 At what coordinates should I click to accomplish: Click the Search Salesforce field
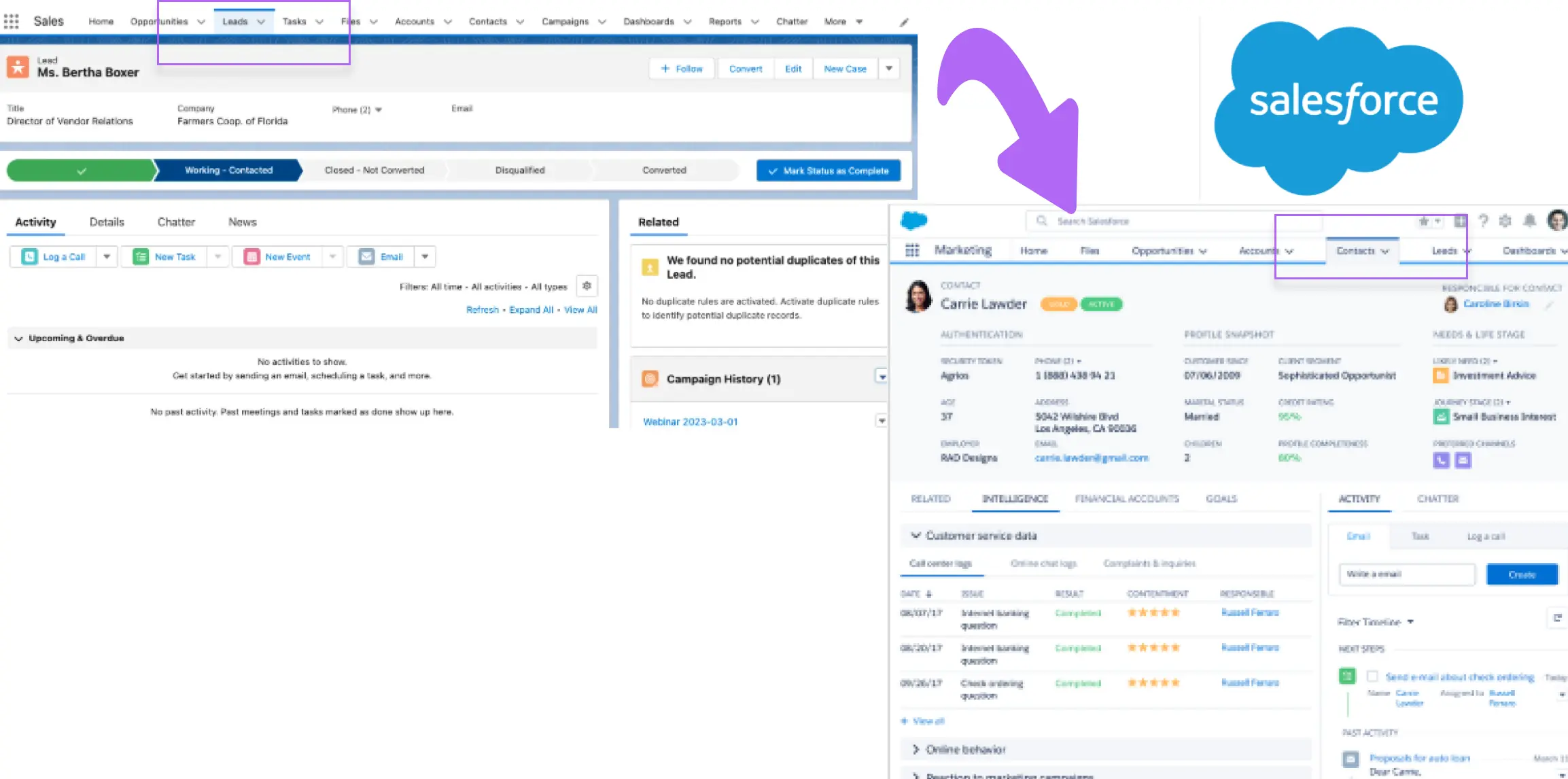[x=1172, y=221]
